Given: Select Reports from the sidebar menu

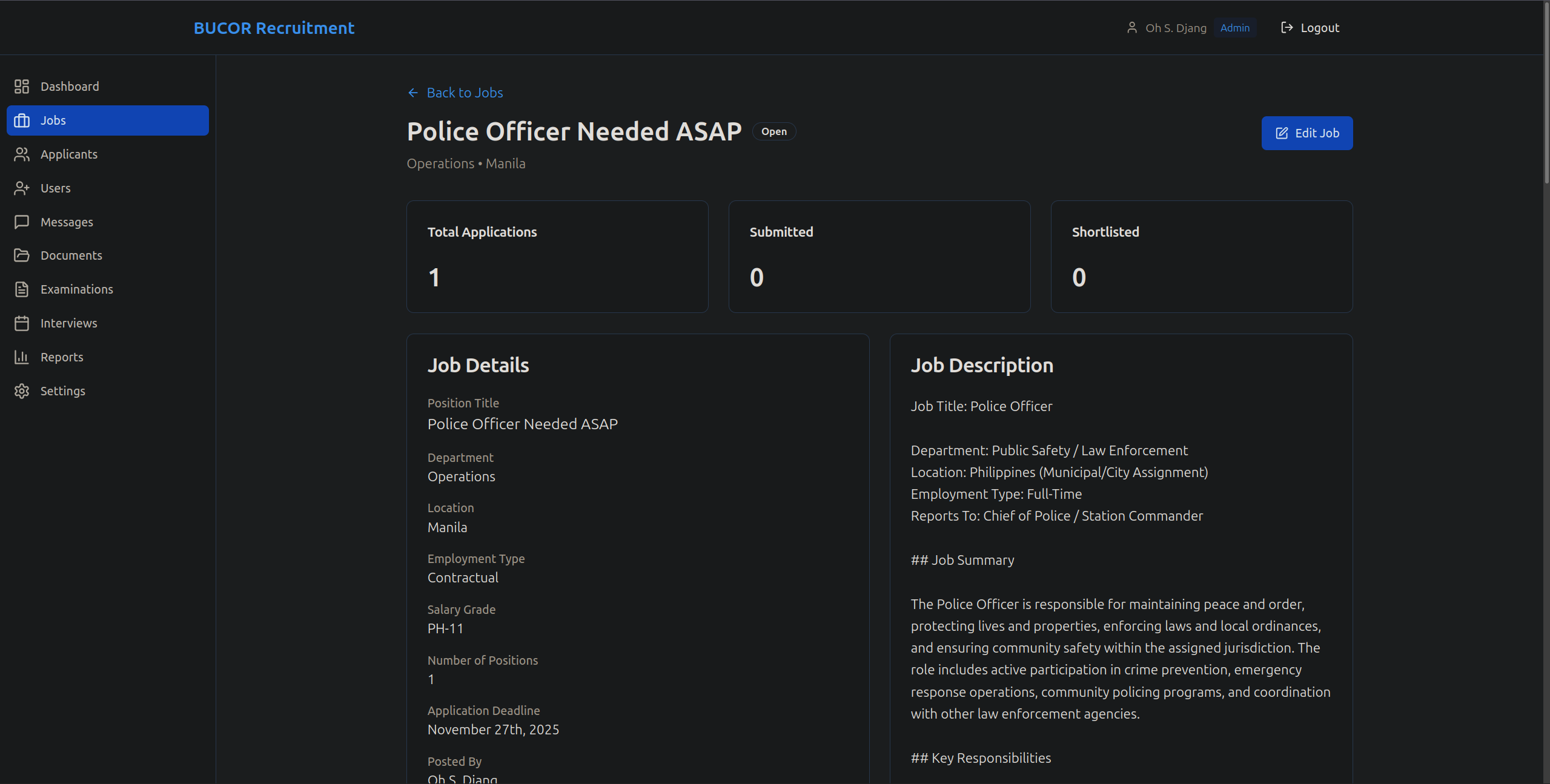Looking at the screenshot, I should pos(62,357).
